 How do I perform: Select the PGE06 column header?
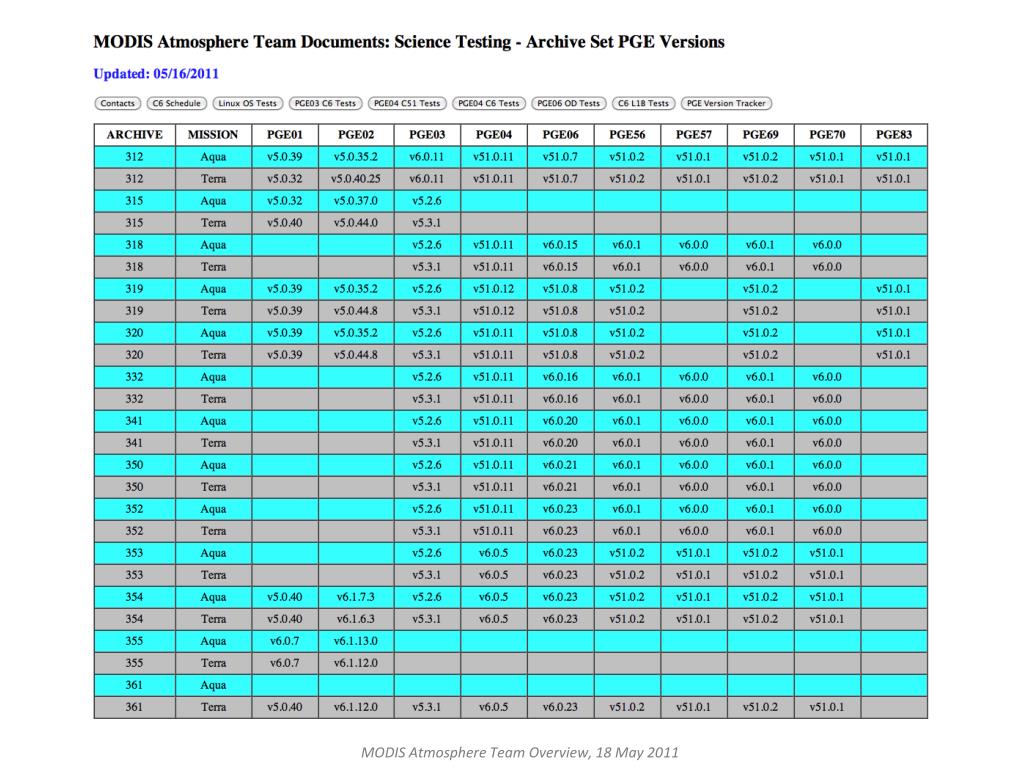(560, 135)
